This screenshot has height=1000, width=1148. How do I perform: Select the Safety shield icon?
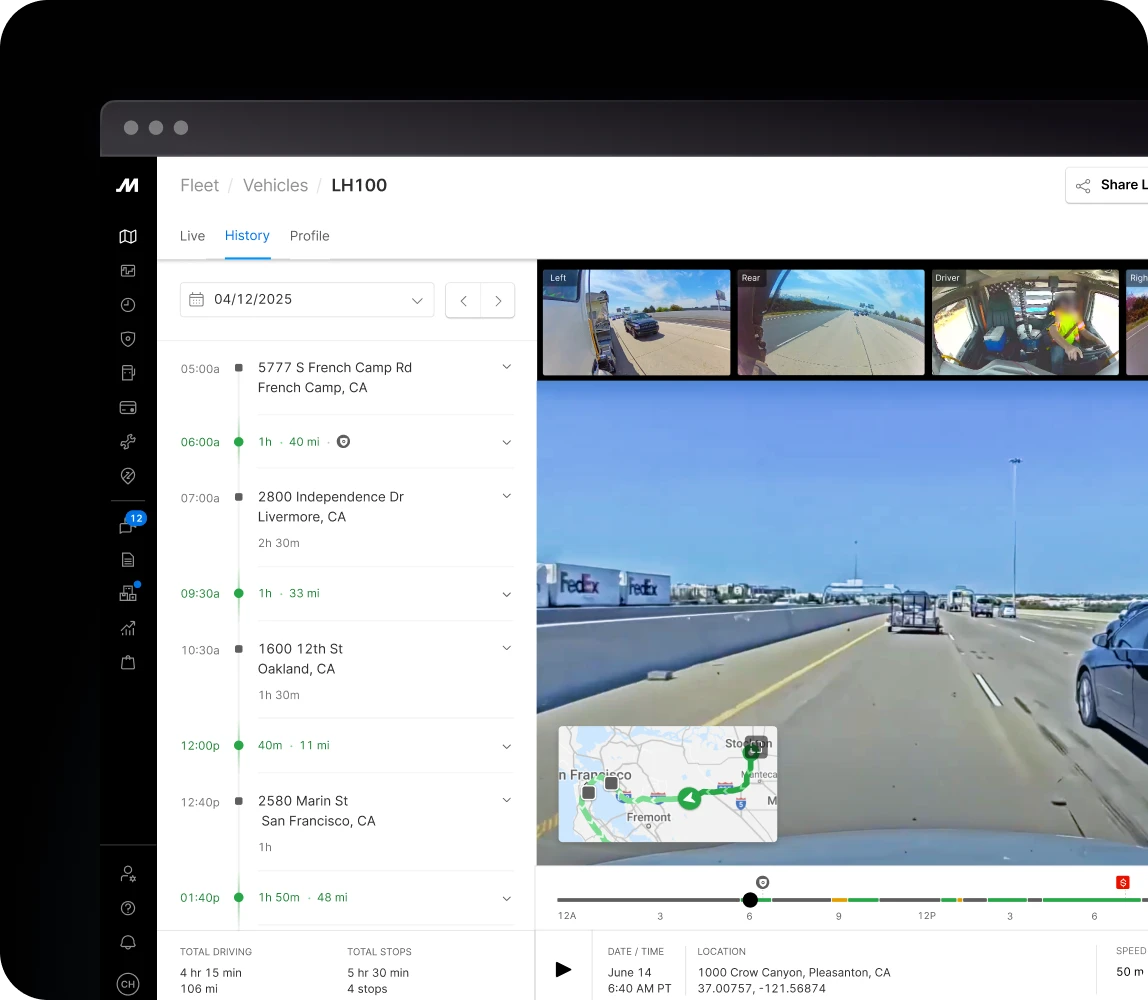[128, 339]
